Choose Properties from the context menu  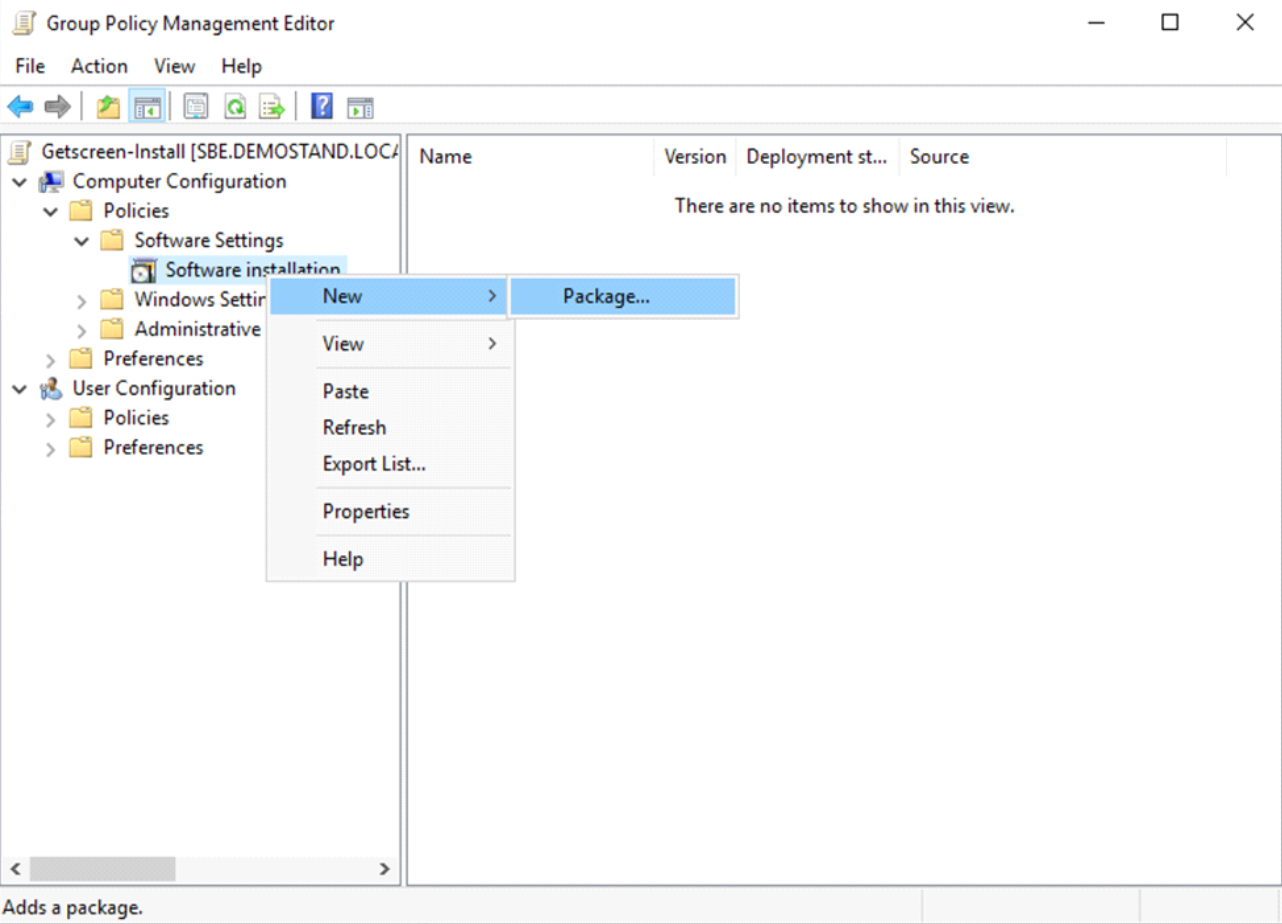pos(366,512)
